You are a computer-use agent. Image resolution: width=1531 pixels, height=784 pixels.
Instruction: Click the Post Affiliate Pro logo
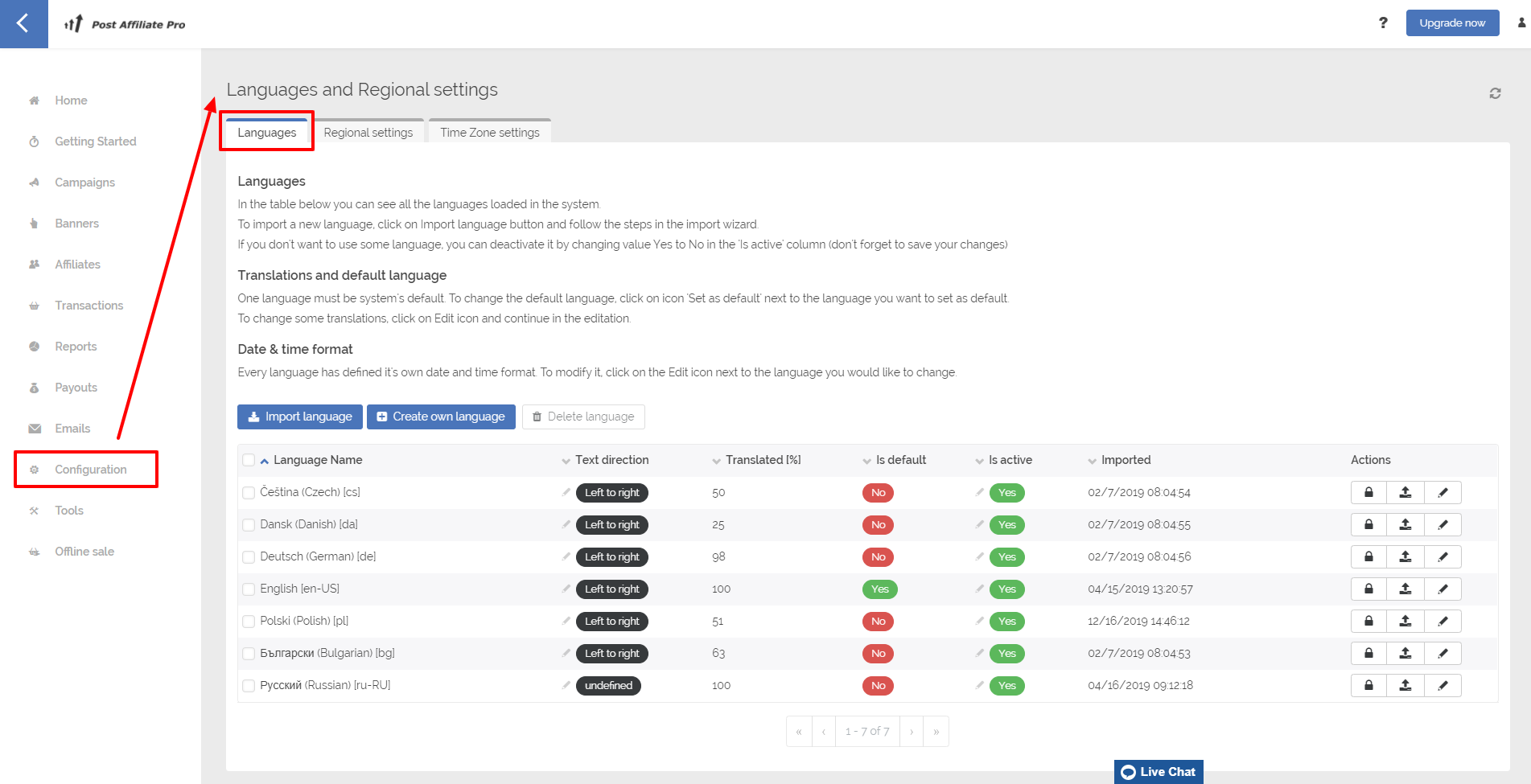click(125, 24)
